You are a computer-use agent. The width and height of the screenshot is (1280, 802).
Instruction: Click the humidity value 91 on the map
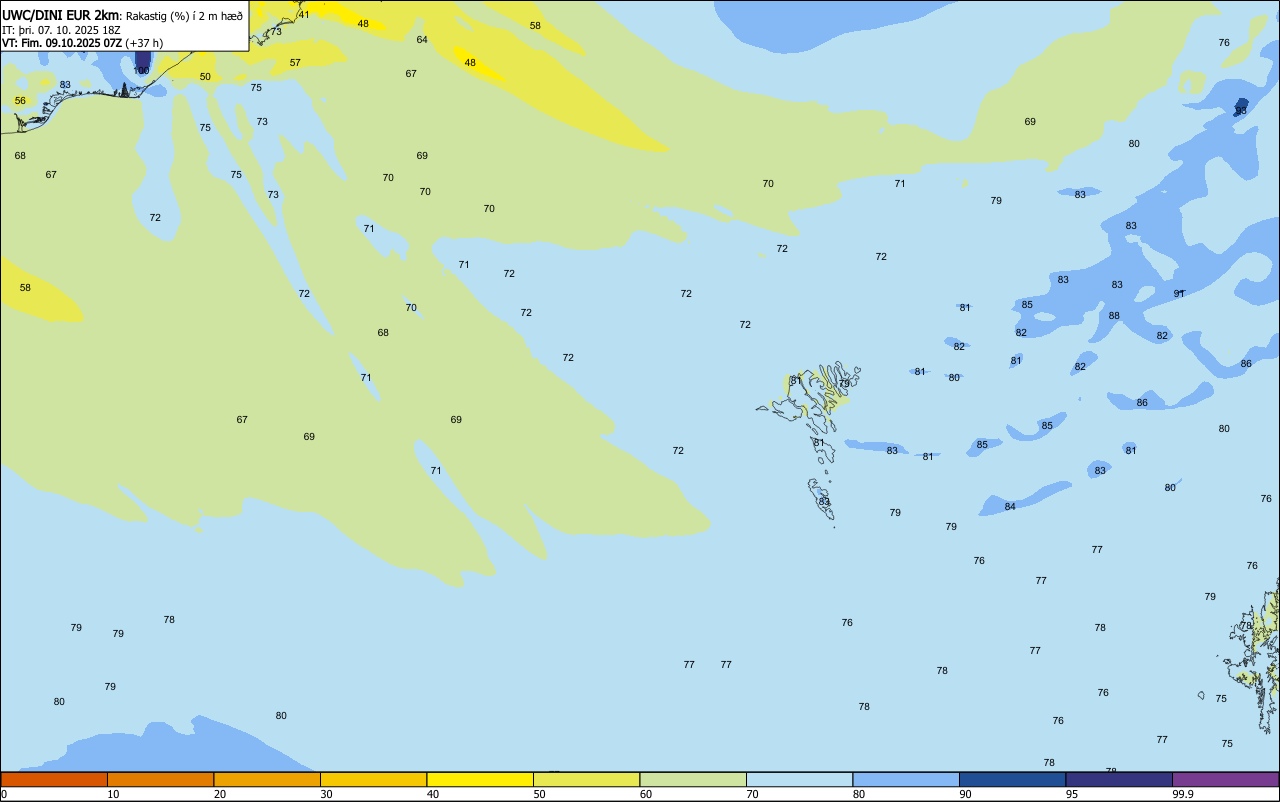coord(1179,294)
